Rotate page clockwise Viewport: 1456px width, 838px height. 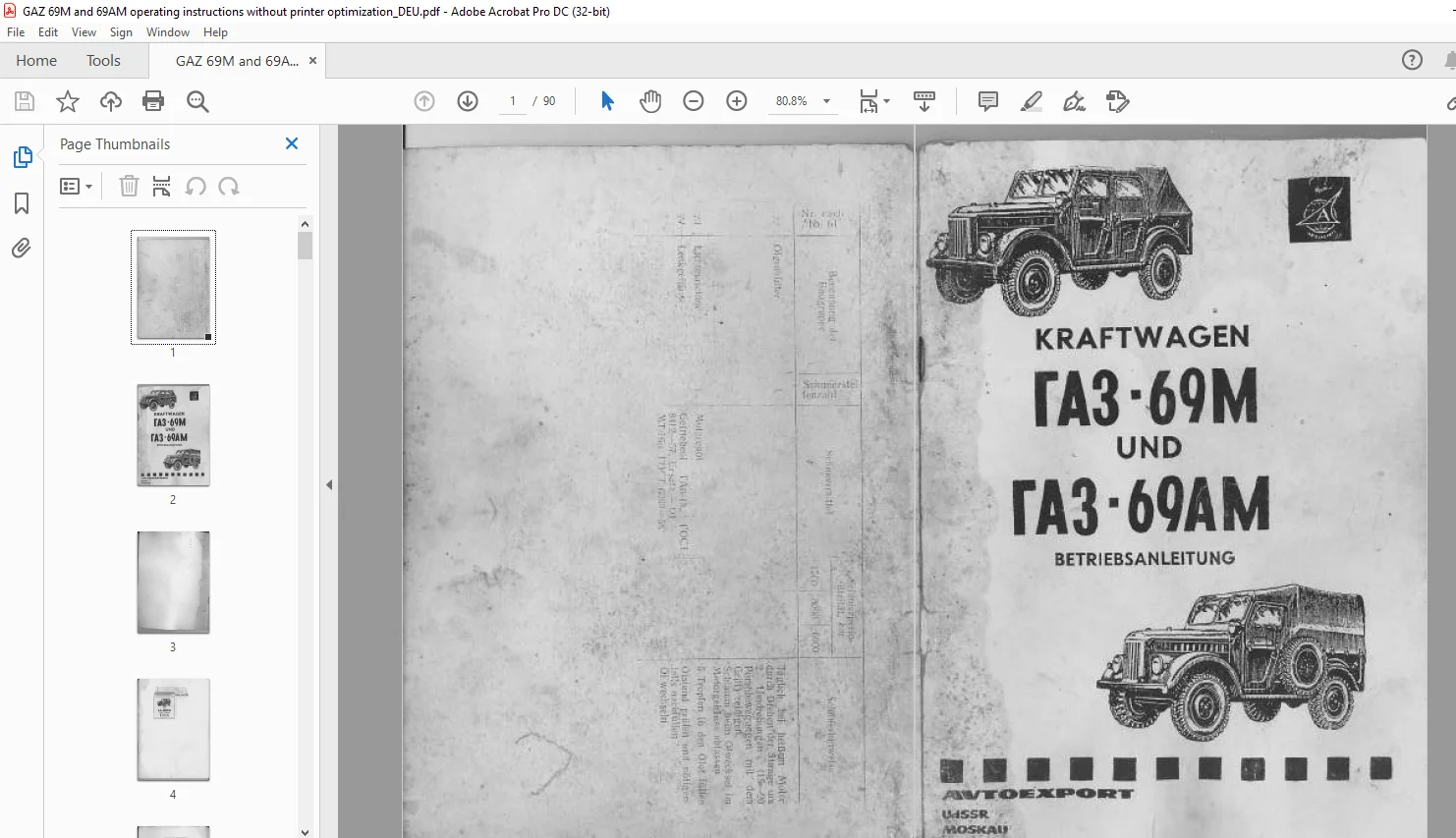(x=229, y=186)
